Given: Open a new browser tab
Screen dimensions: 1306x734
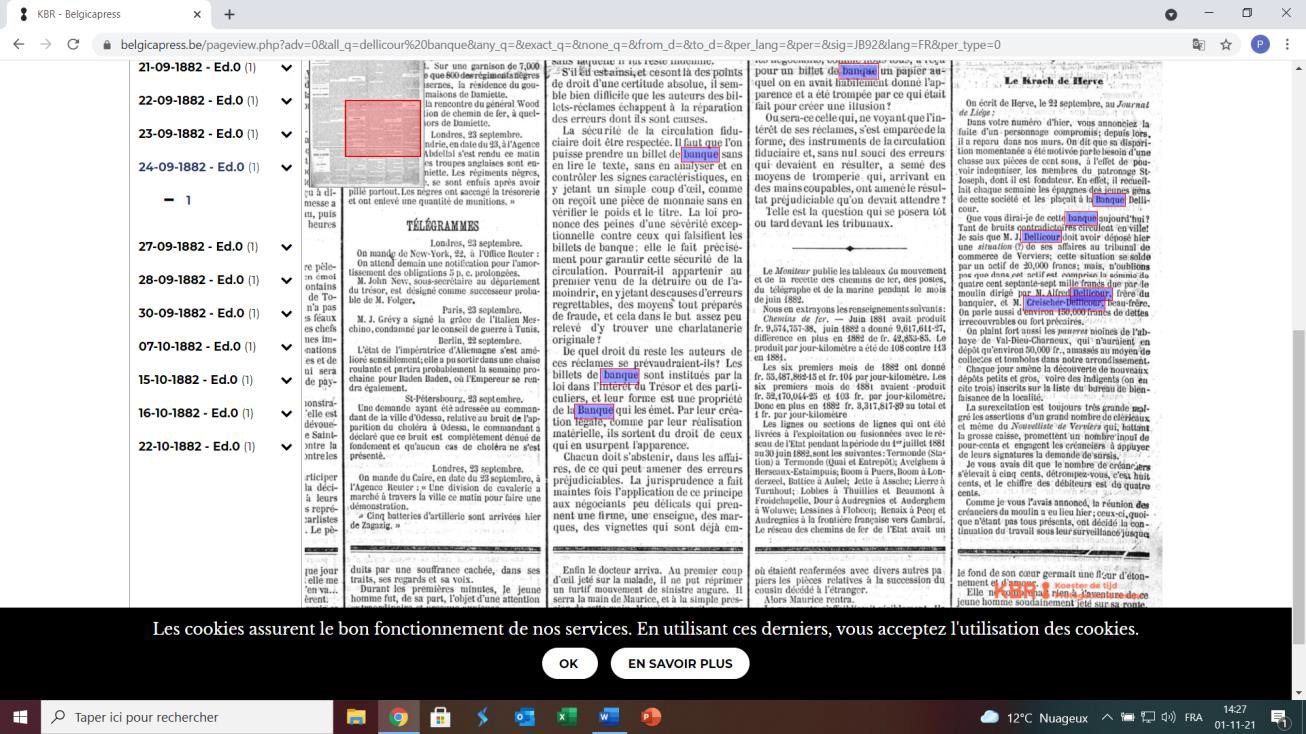Looking at the screenshot, I should pyautogui.click(x=229, y=14).
